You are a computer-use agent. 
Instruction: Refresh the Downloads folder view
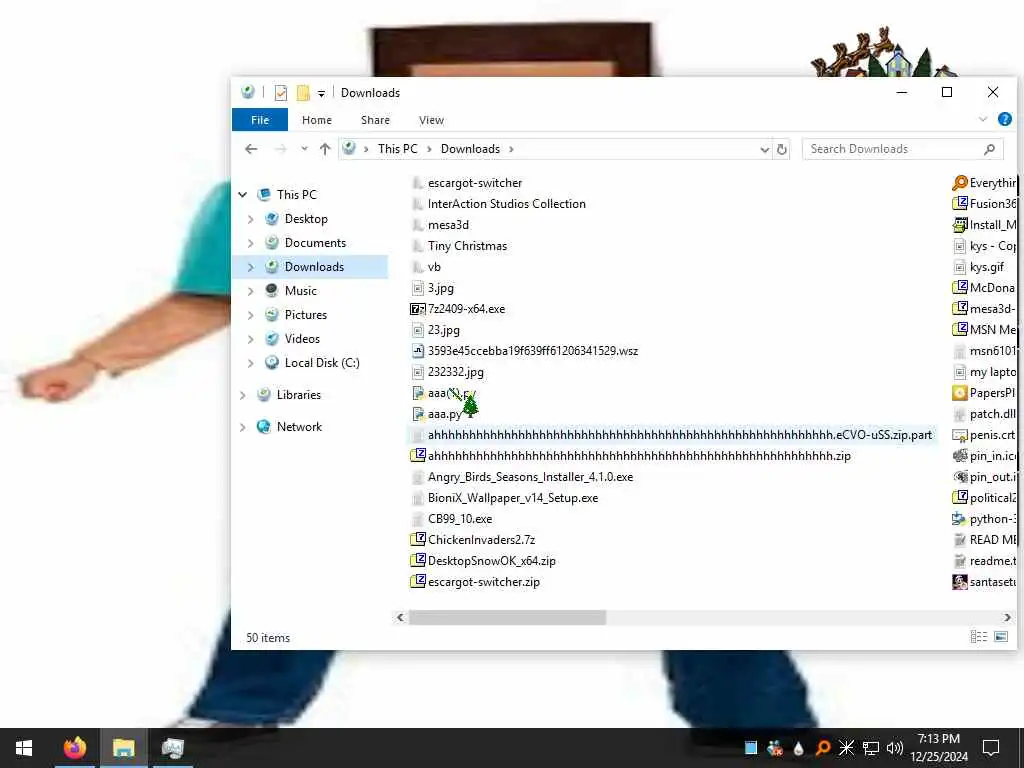pos(782,150)
